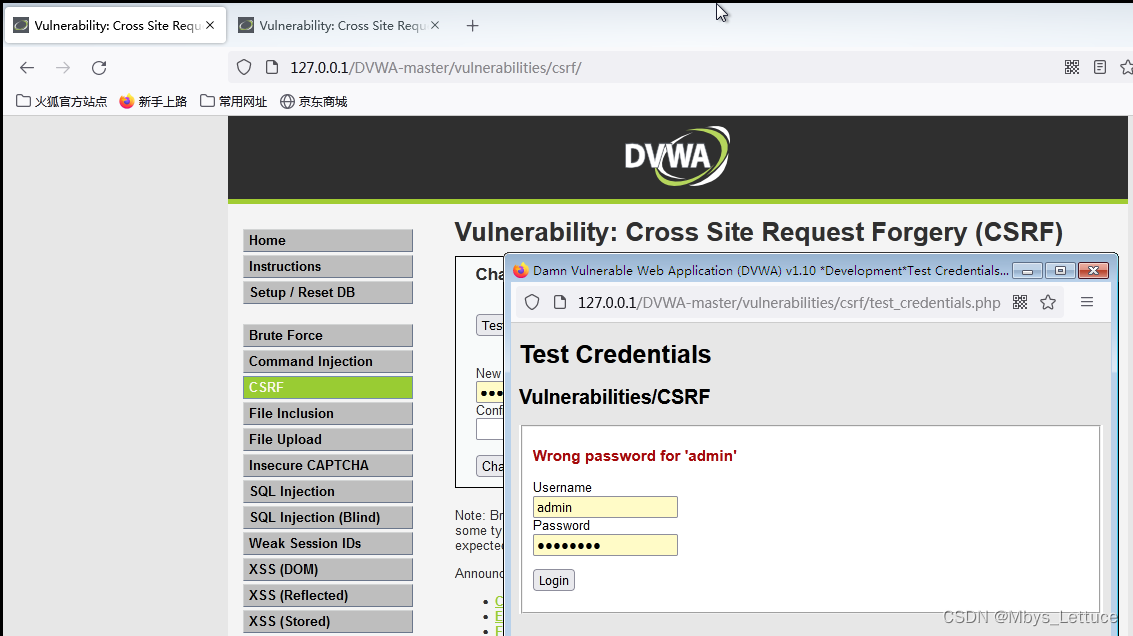Image resolution: width=1133 pixels, height=636 pixels.
Task: Bookmark popup page with star icon
Action: [x=1048, y=302]
